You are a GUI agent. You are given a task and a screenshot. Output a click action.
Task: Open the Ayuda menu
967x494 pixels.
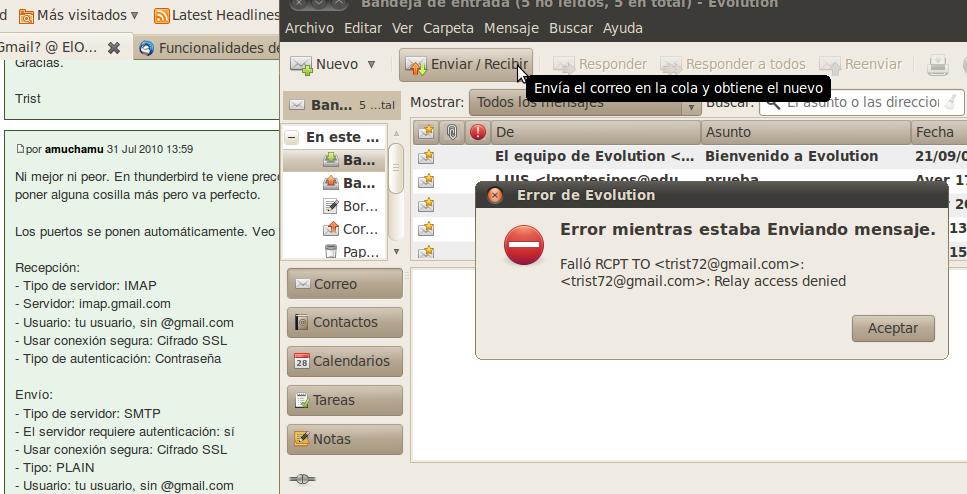click(623, 28)
